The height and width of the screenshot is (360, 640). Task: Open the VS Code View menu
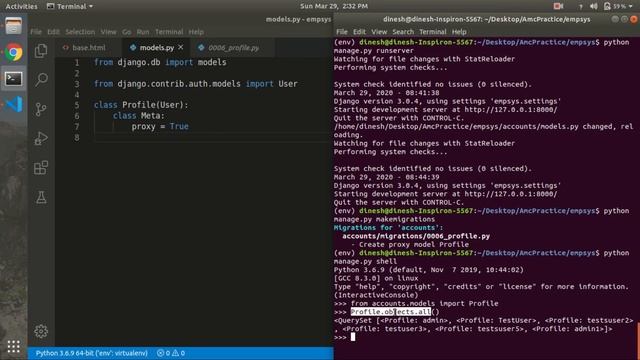point(108,32)
